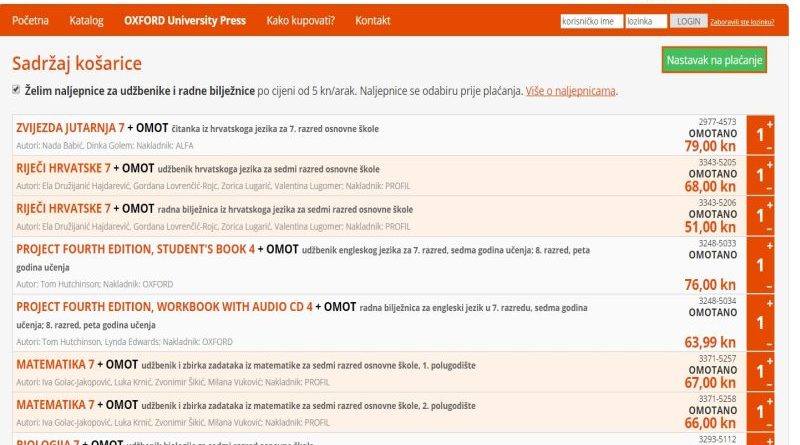Click 'Nastavak na plaćanje' button
800x445 pixels.
tap(714, 60)
